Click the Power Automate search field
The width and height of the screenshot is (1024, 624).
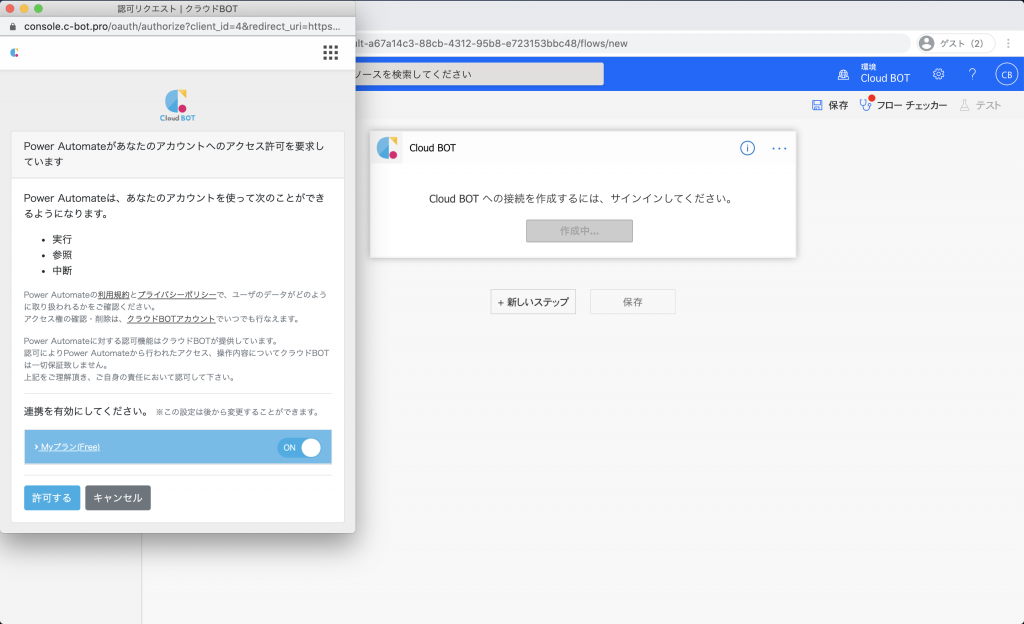pyautogui.click(x=479, y=74)
